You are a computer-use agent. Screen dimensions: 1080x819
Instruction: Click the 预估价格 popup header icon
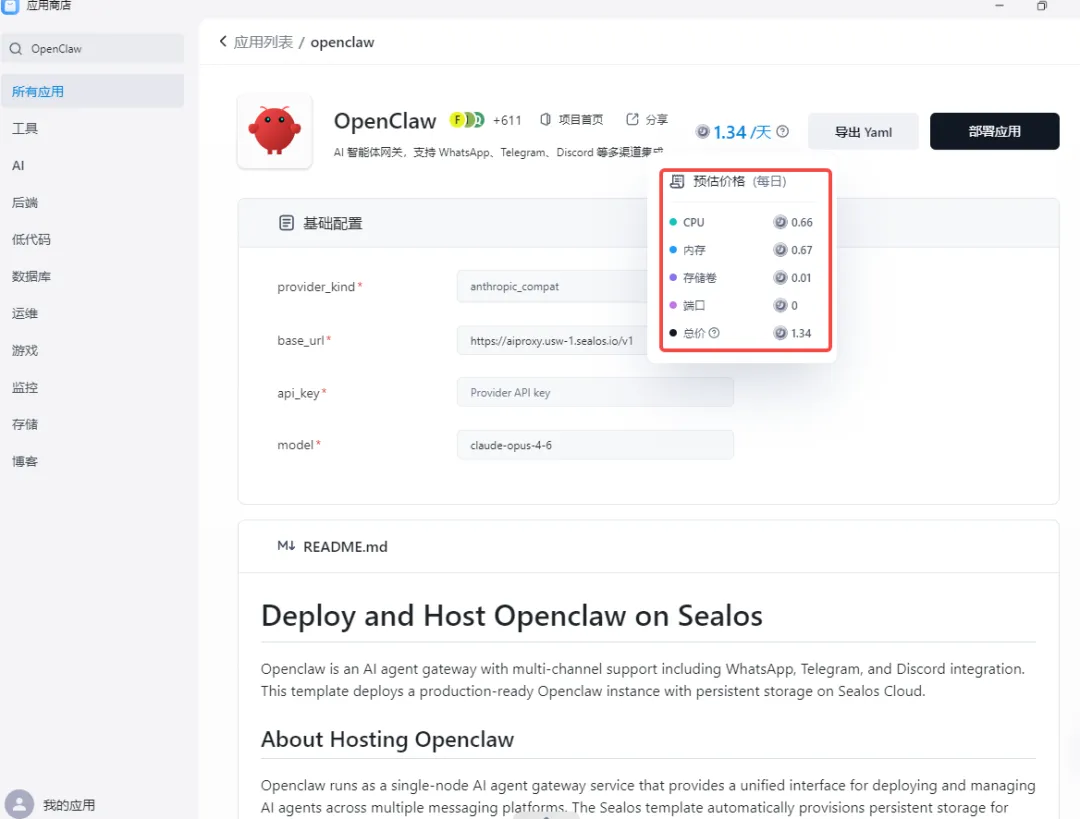[677, 181]
